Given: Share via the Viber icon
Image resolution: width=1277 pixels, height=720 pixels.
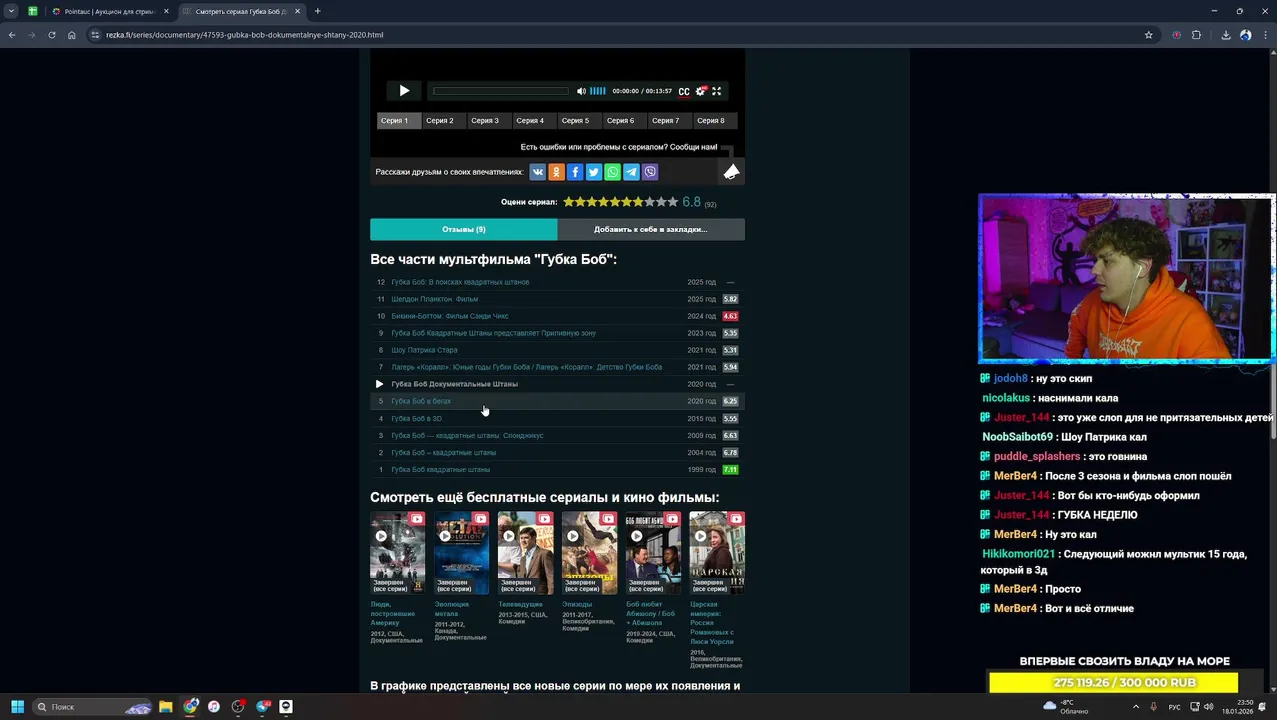Looking at the screenshot, I should (x=650, y=172).
